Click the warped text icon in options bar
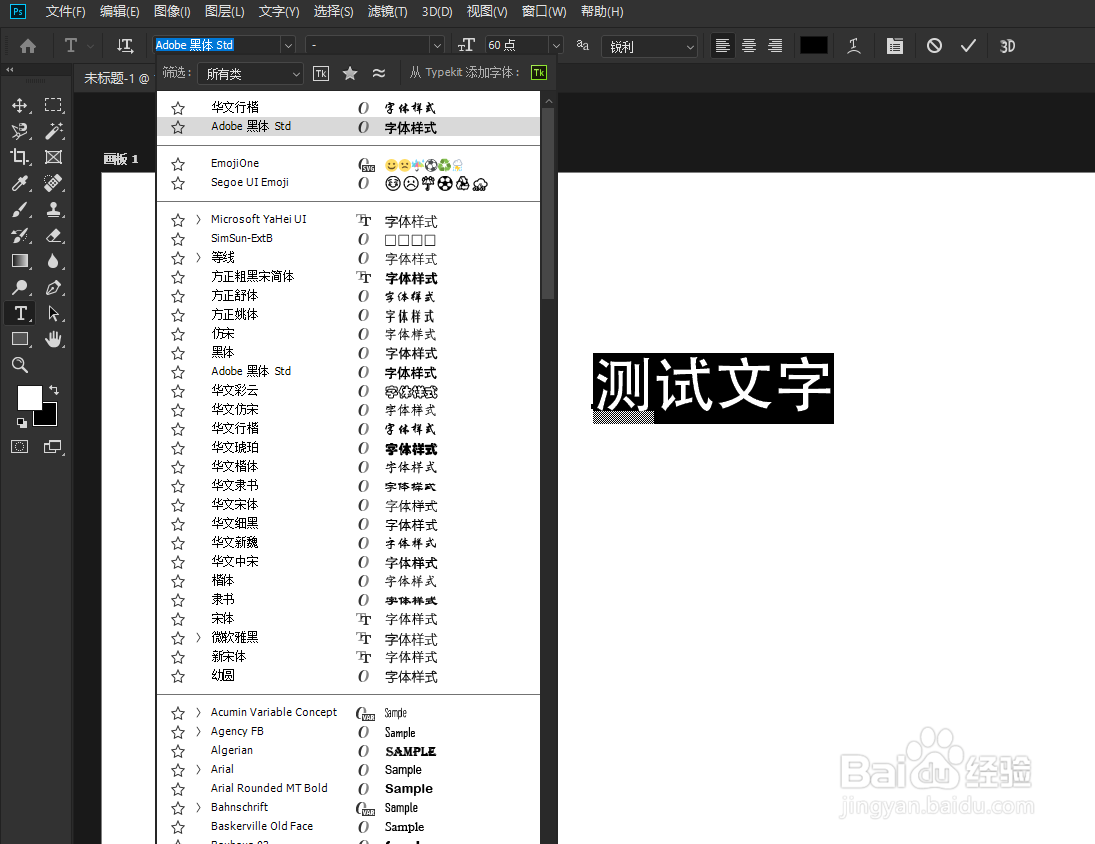 (x=853, y=45)
